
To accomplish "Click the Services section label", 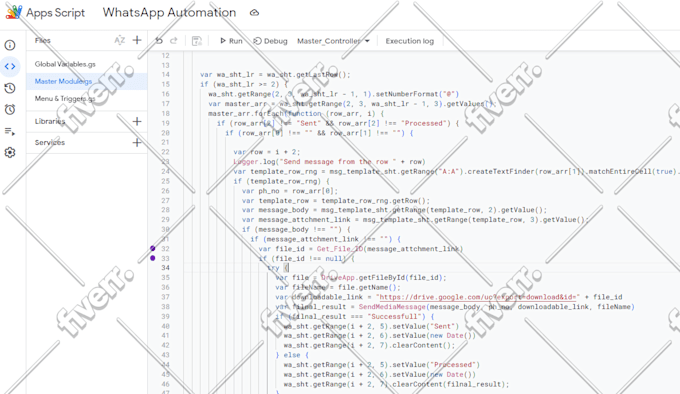I will tap(50, 143).
